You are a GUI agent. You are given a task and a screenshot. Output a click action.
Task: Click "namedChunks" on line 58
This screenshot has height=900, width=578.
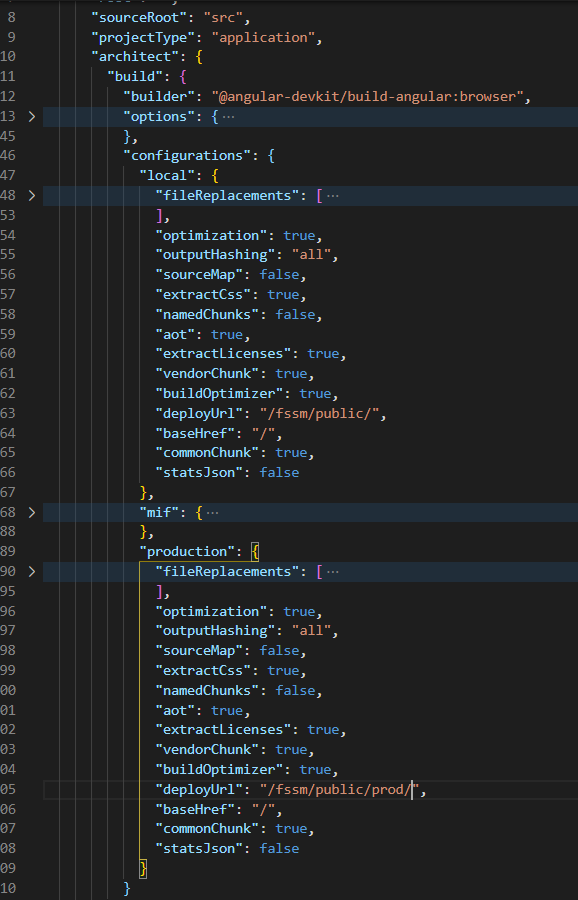pos(208,315)
